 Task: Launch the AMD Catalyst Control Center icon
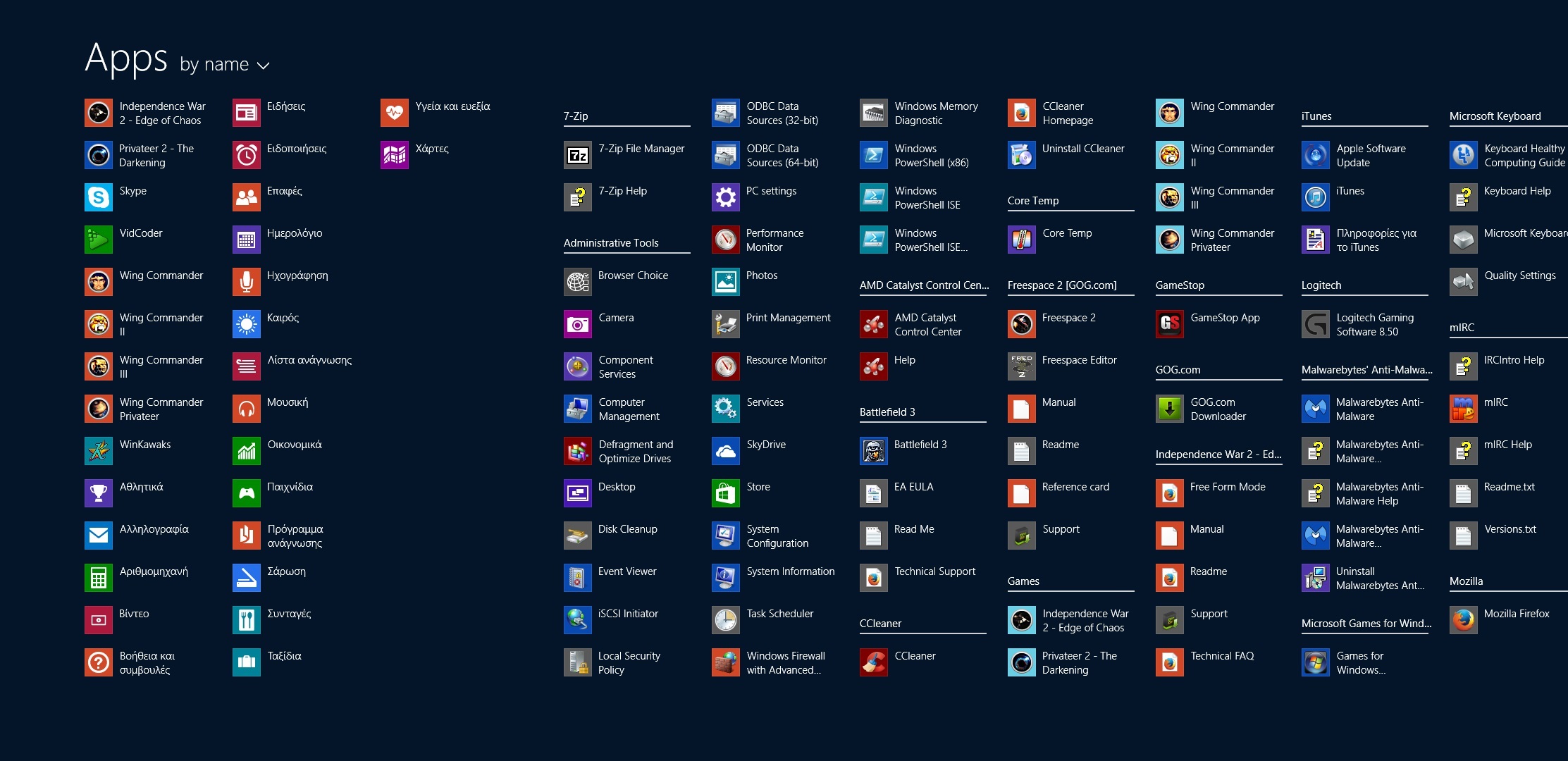[x=874, y=324]
